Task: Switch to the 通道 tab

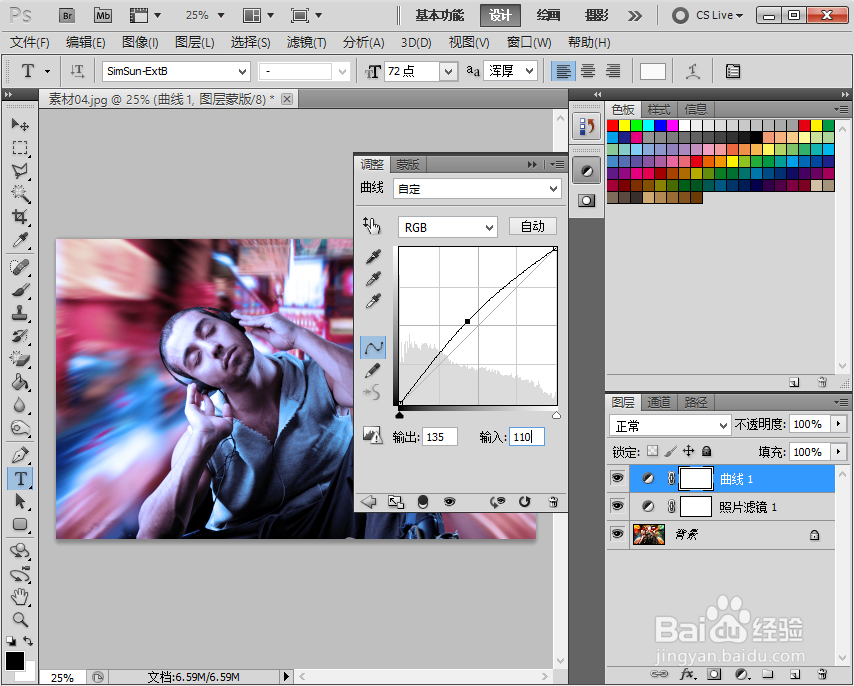Action: (x=658, y=402)
